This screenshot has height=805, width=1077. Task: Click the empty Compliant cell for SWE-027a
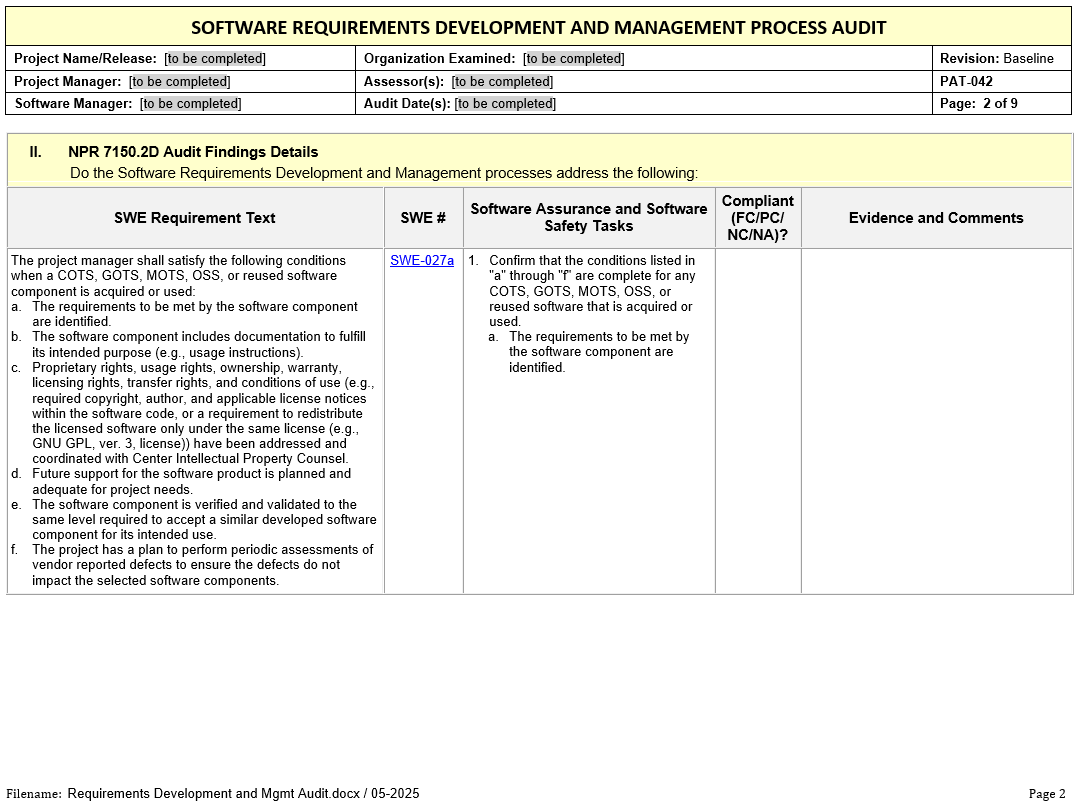tap(758, 420)
